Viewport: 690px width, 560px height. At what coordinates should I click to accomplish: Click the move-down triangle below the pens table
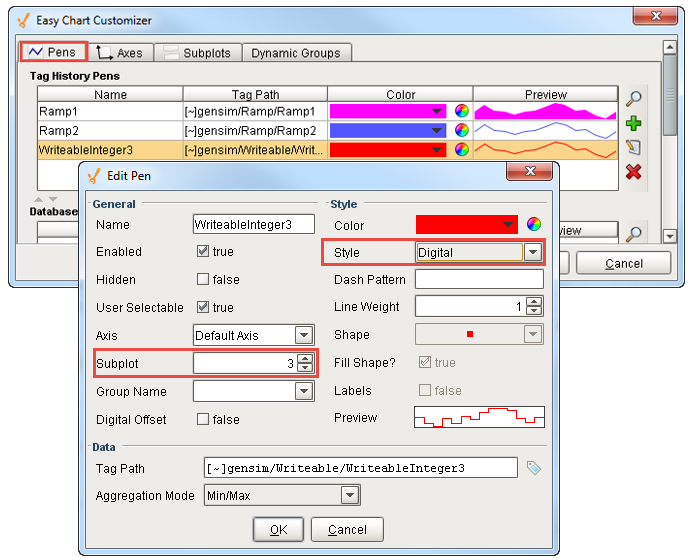click(x=53, y=199)
